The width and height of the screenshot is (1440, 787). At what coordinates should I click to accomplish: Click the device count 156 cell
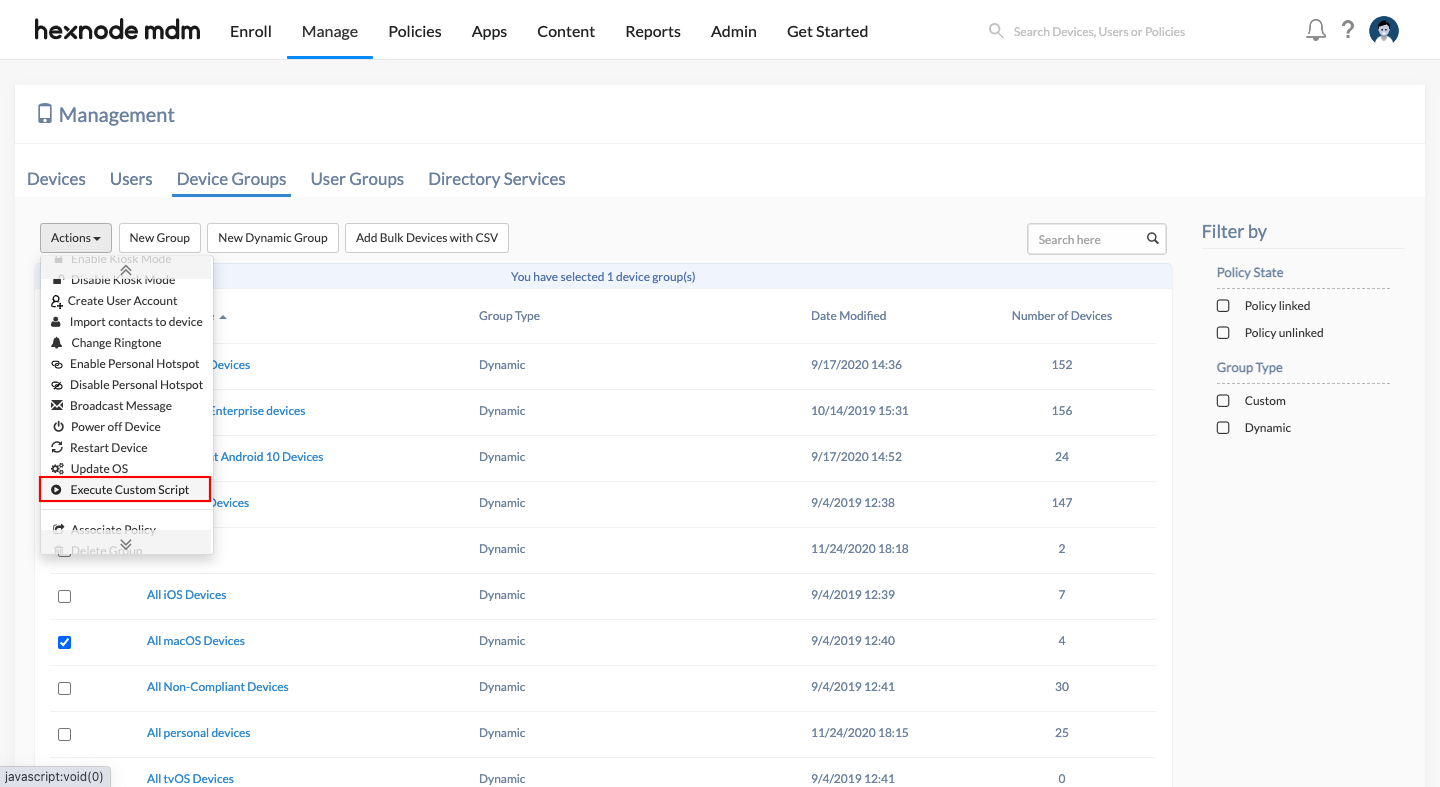(x=1062, y=411)
